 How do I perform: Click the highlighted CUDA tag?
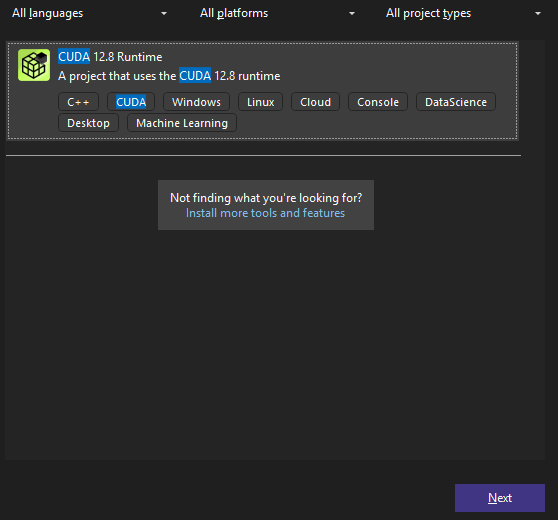pyautogui.click(x=131, y=102)
